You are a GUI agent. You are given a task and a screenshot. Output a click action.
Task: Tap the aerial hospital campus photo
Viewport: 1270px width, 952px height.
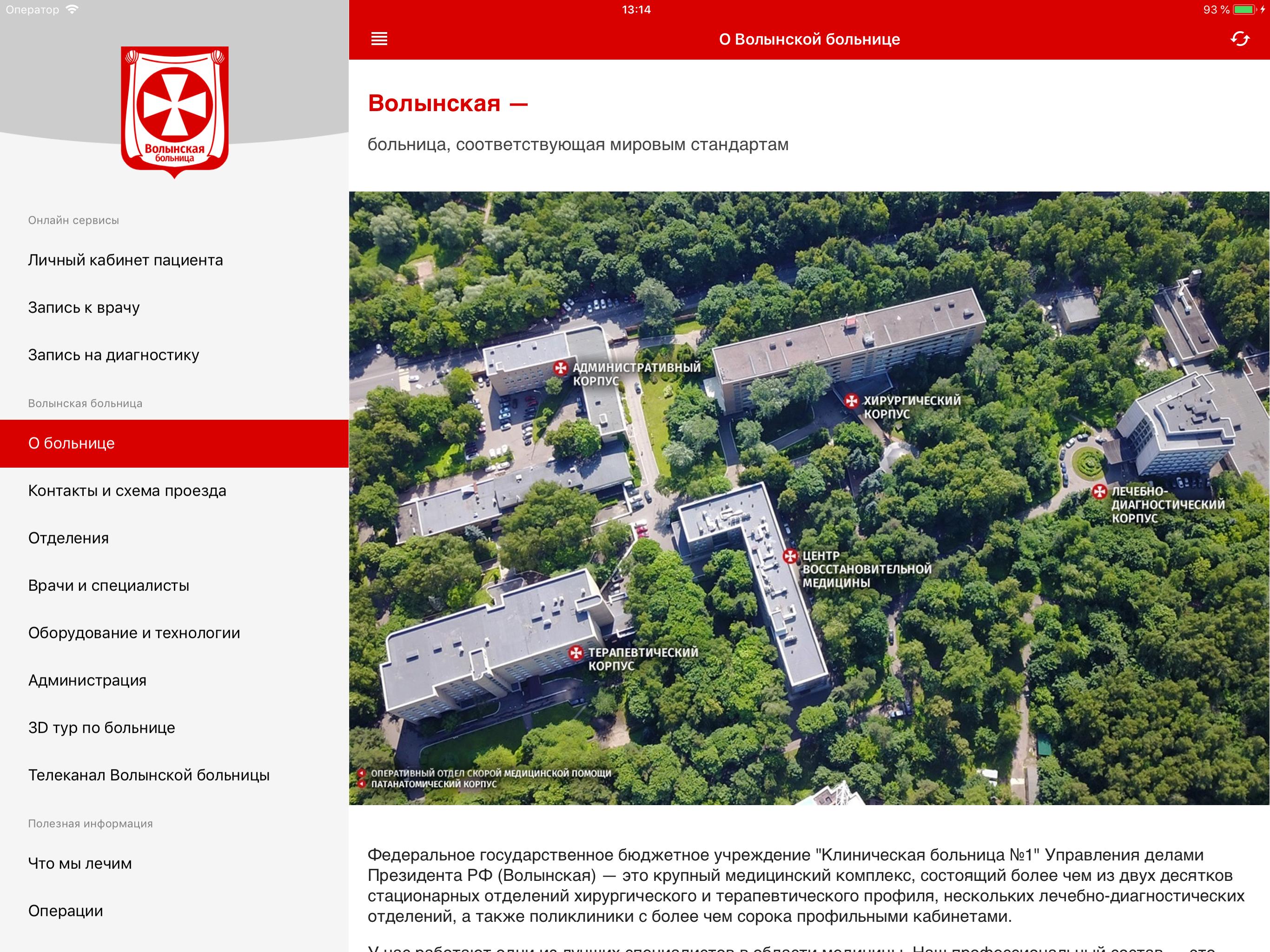pyautogui.click(x=809, y=498)
